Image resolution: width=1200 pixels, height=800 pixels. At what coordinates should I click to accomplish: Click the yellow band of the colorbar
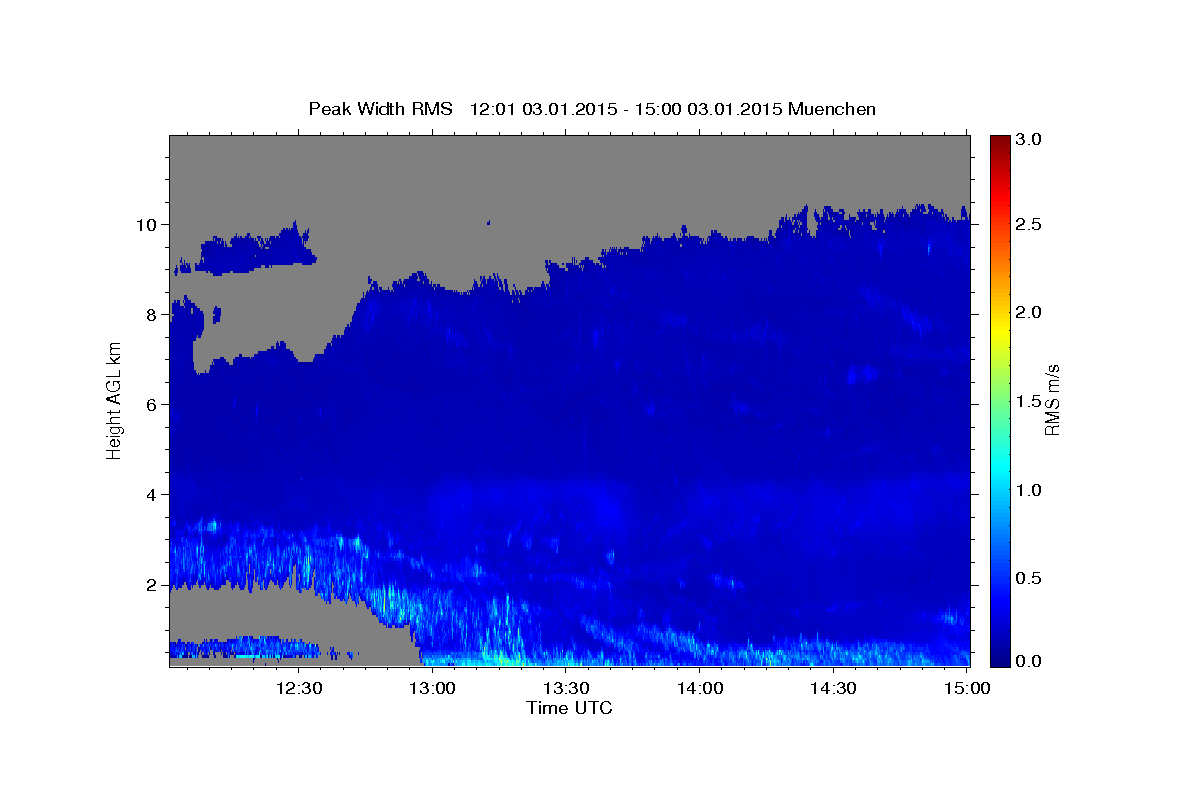click(1000, 330)
